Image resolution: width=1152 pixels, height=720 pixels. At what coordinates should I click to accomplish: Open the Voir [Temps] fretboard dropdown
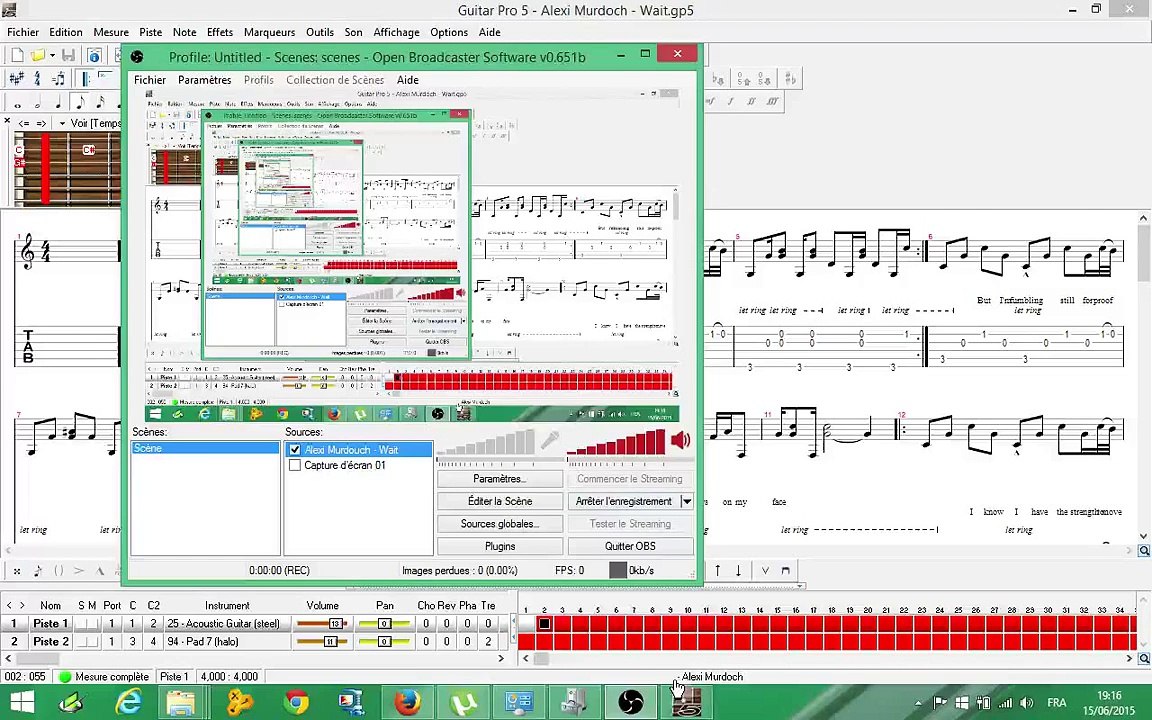[x=62, y=123]
